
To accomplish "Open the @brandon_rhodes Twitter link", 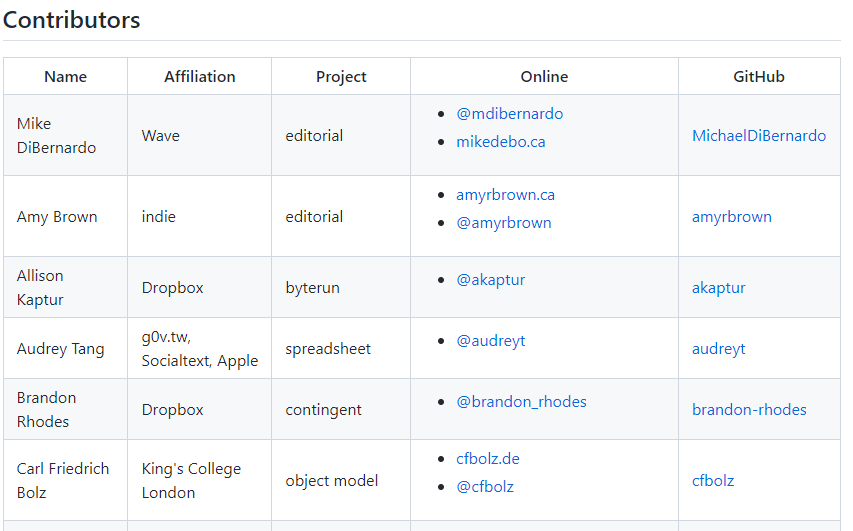I will click(521, 402).
